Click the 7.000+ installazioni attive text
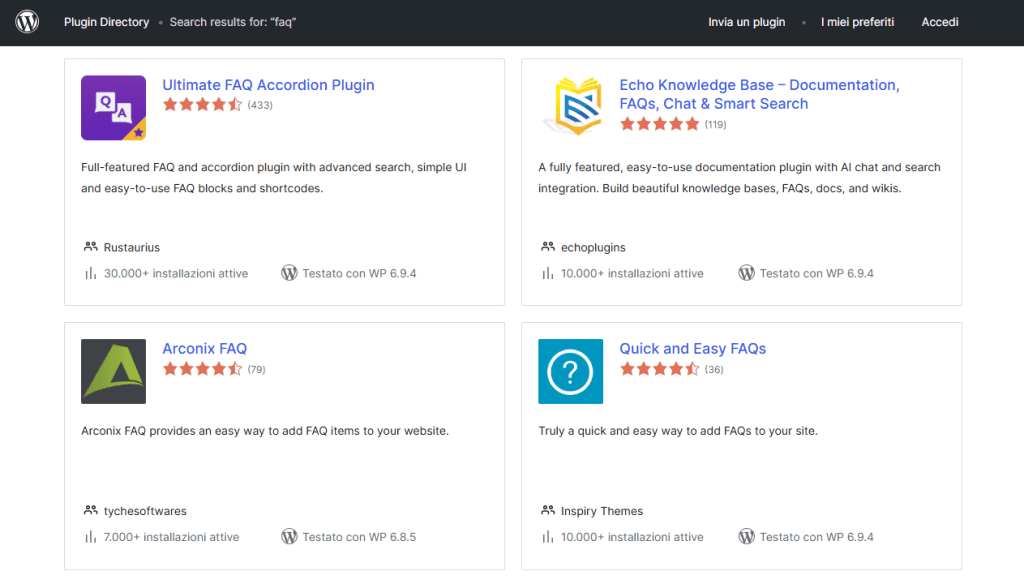 tap(171, 537)
